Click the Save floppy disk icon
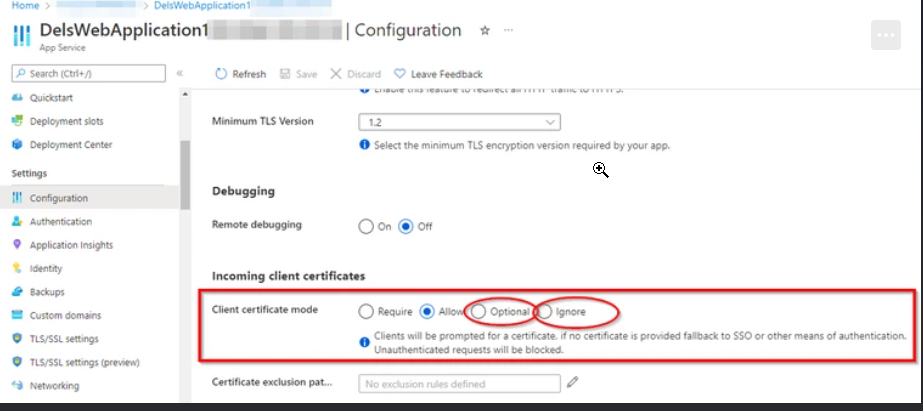923x411 pixels. 285,74
